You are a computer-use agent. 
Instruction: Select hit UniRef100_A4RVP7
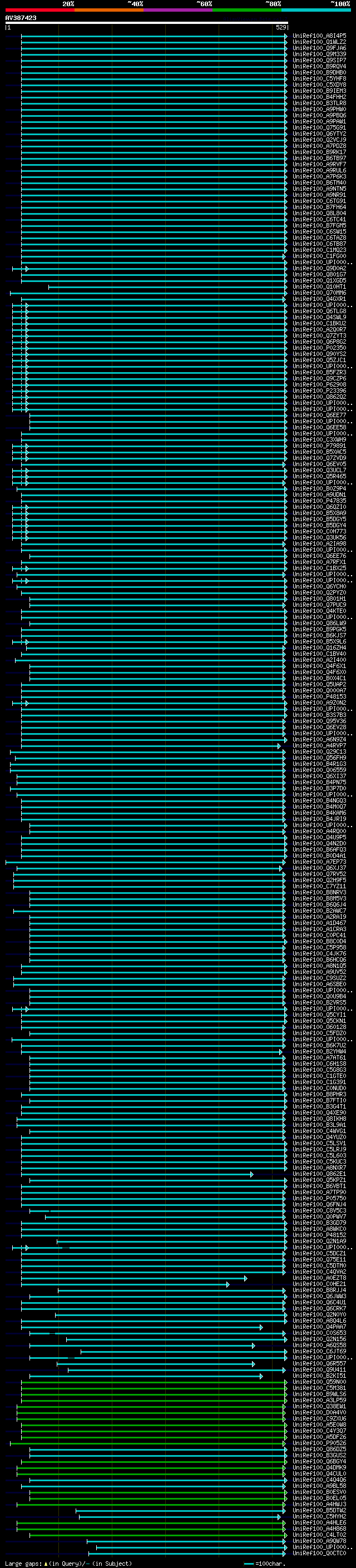pos(319,746)
